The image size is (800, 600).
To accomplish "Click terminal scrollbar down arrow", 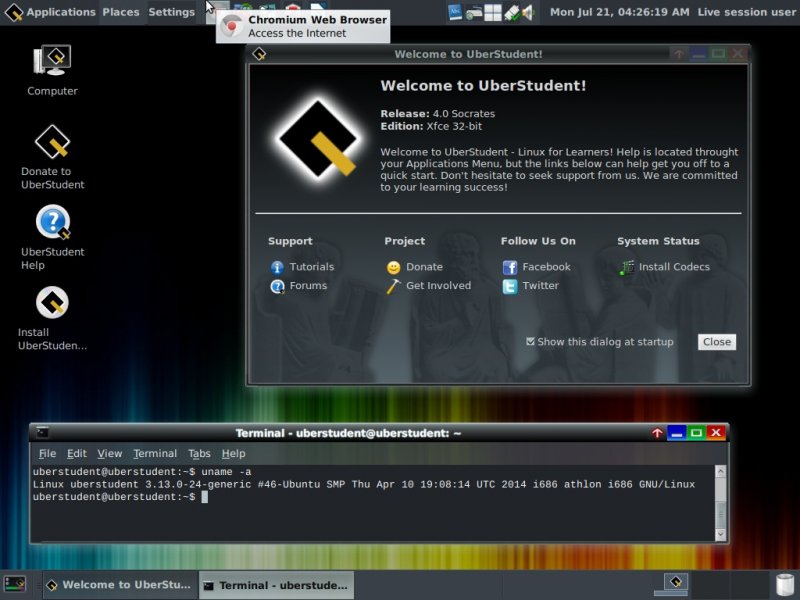I will click(x=720, y=534).
